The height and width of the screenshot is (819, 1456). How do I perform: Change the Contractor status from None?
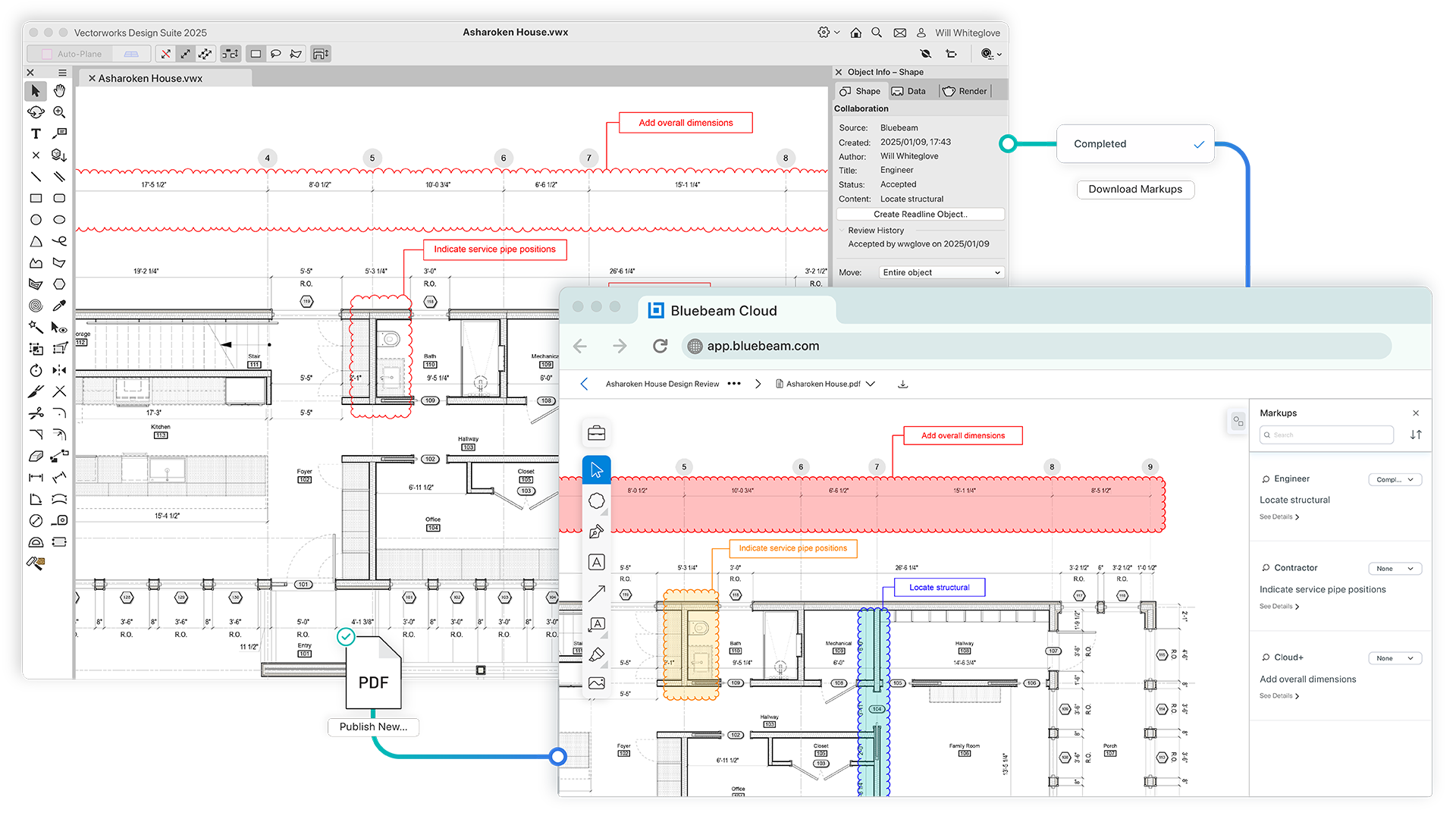pos(1395,568)
